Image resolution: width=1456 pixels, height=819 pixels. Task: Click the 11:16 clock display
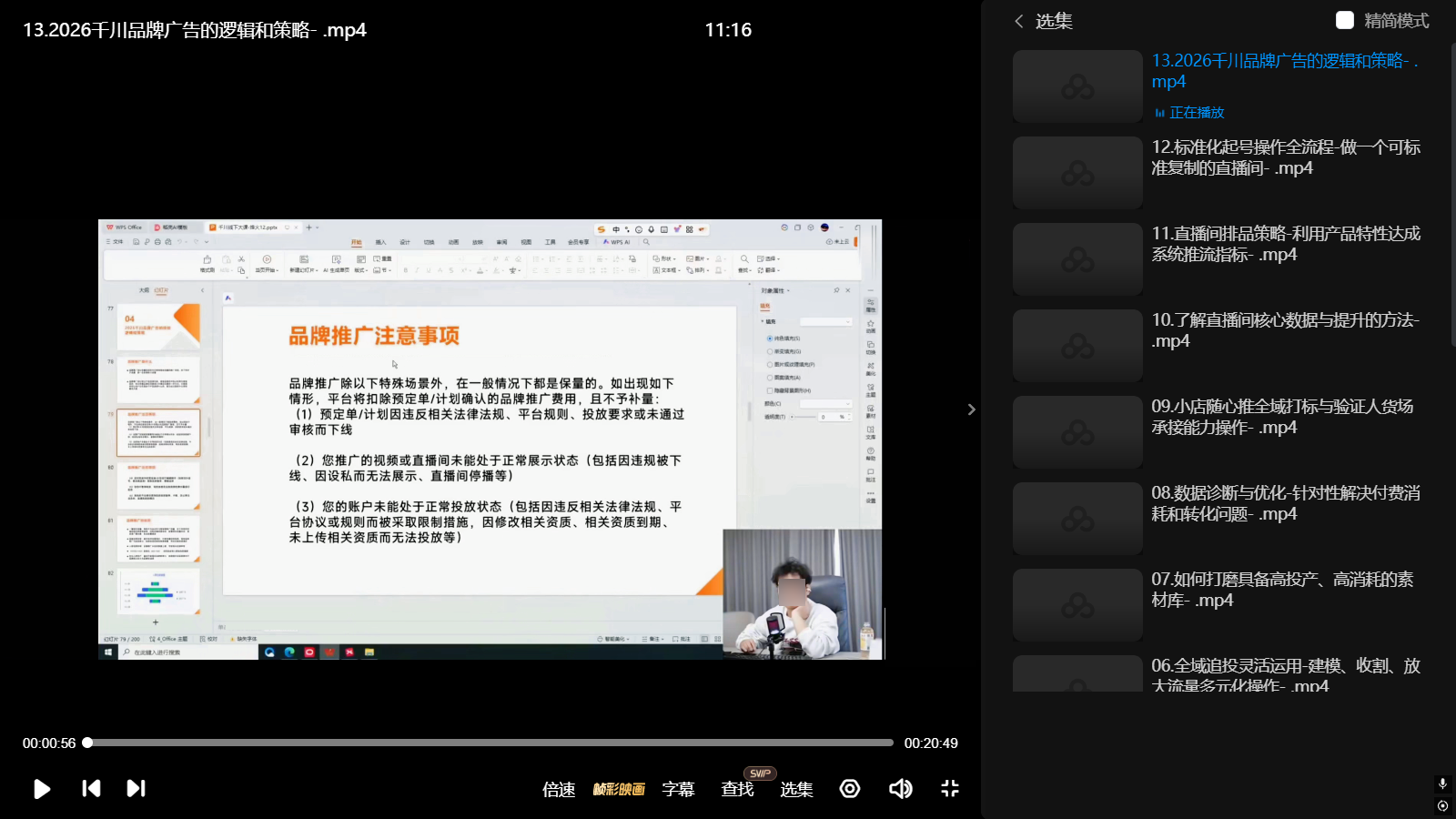728,30
